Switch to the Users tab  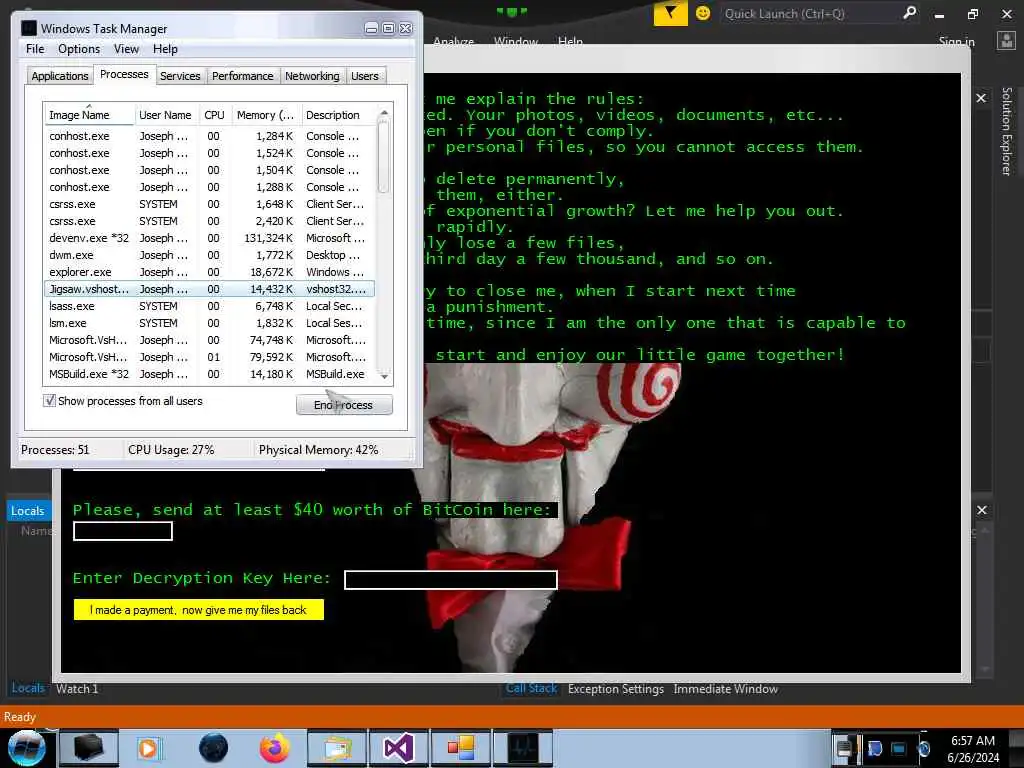click(x=364, y=76)
